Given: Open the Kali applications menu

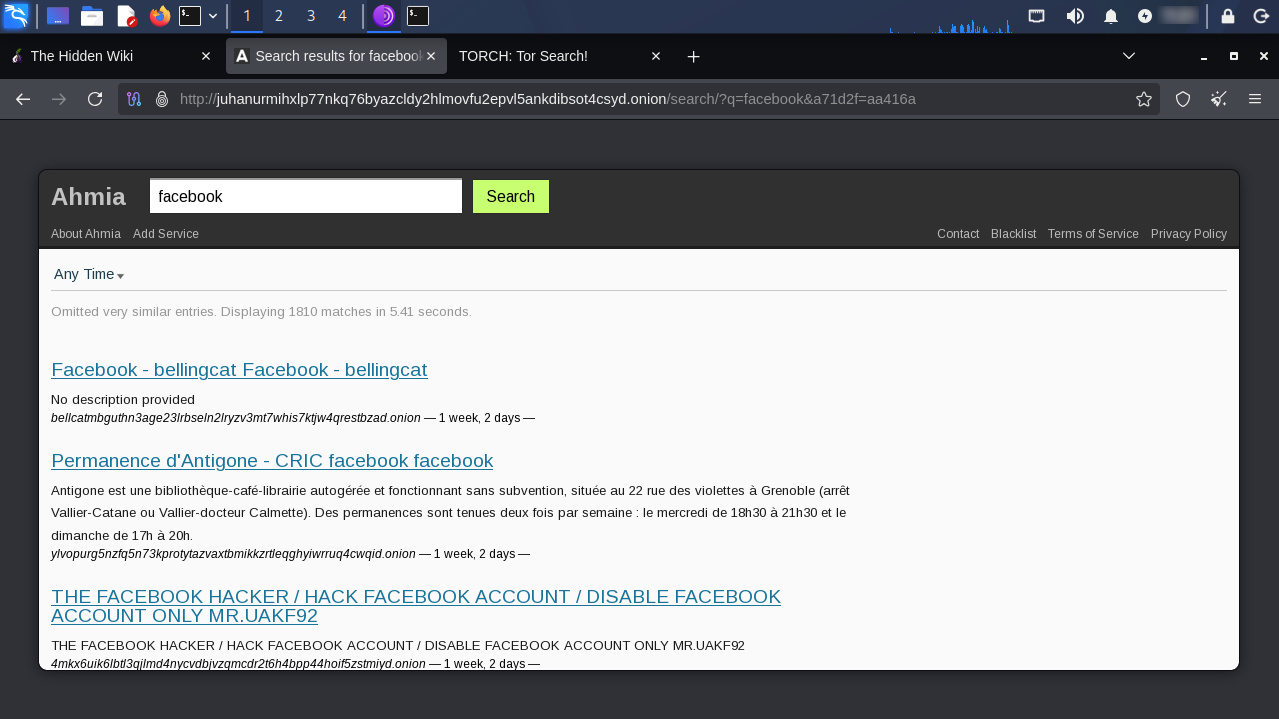Looking at the screenshot, I should (x=15, y=16).
